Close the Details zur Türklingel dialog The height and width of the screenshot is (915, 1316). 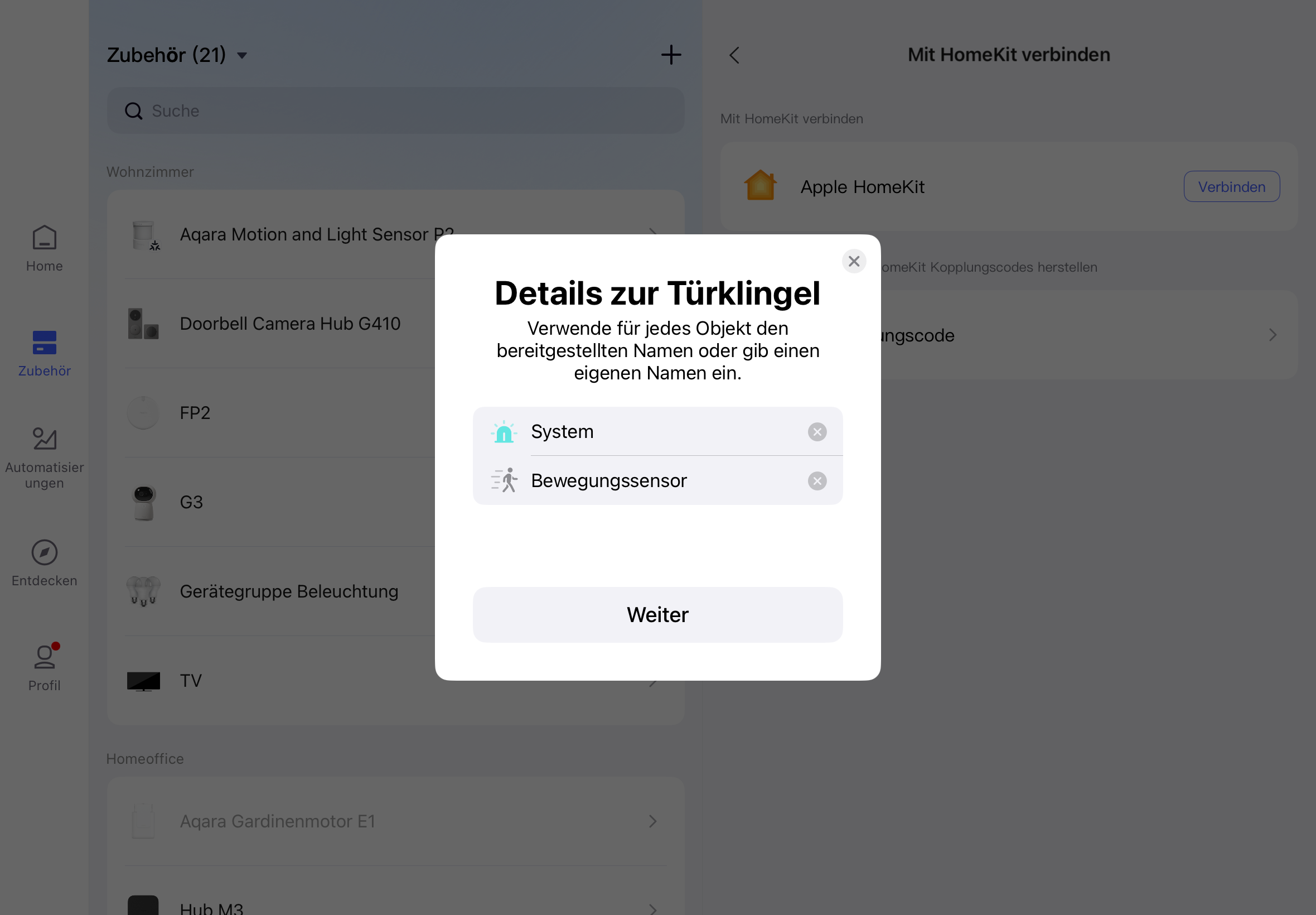(853, 262)
